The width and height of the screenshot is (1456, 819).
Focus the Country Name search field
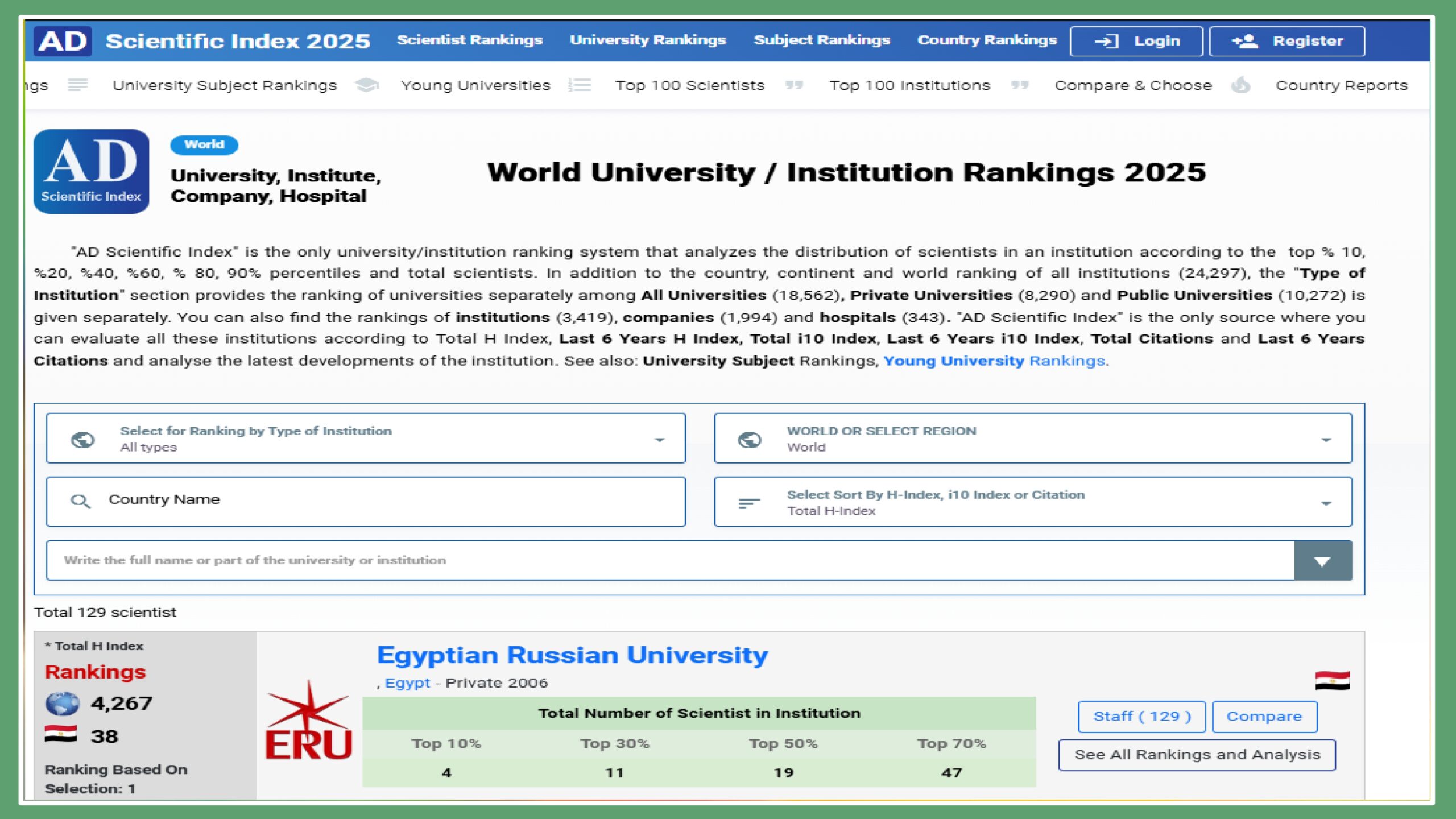point(366,502)
